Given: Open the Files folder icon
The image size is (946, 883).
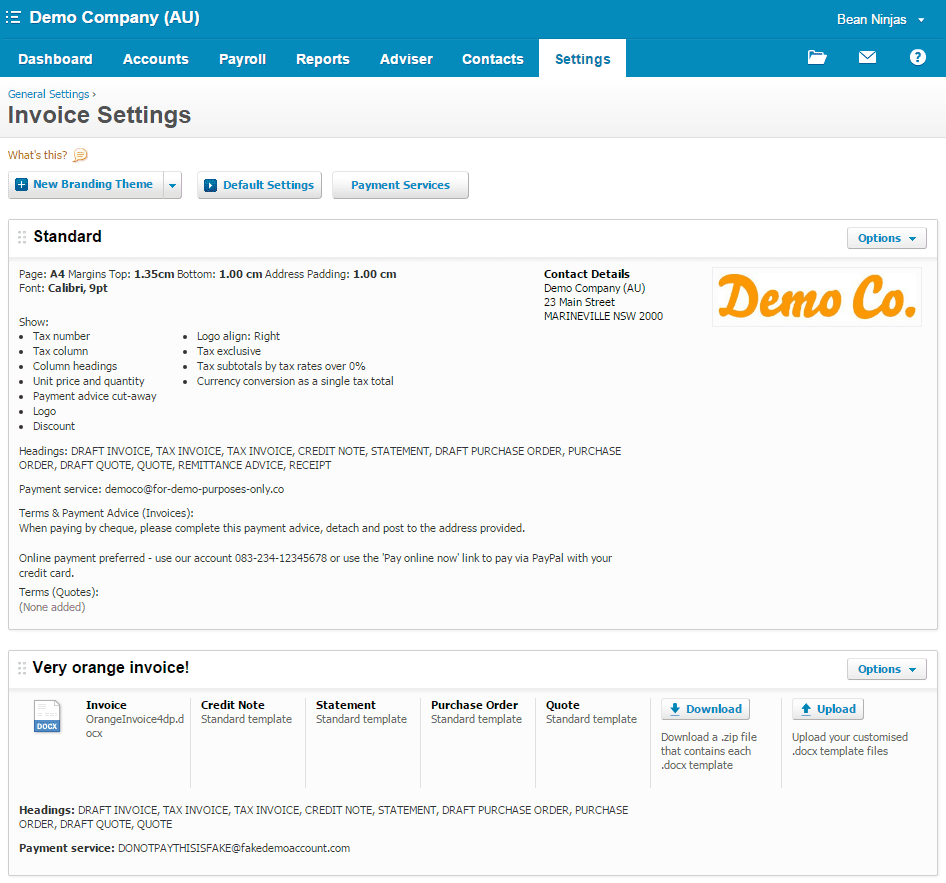Looking at the screenshot, I should click(817, 57).
